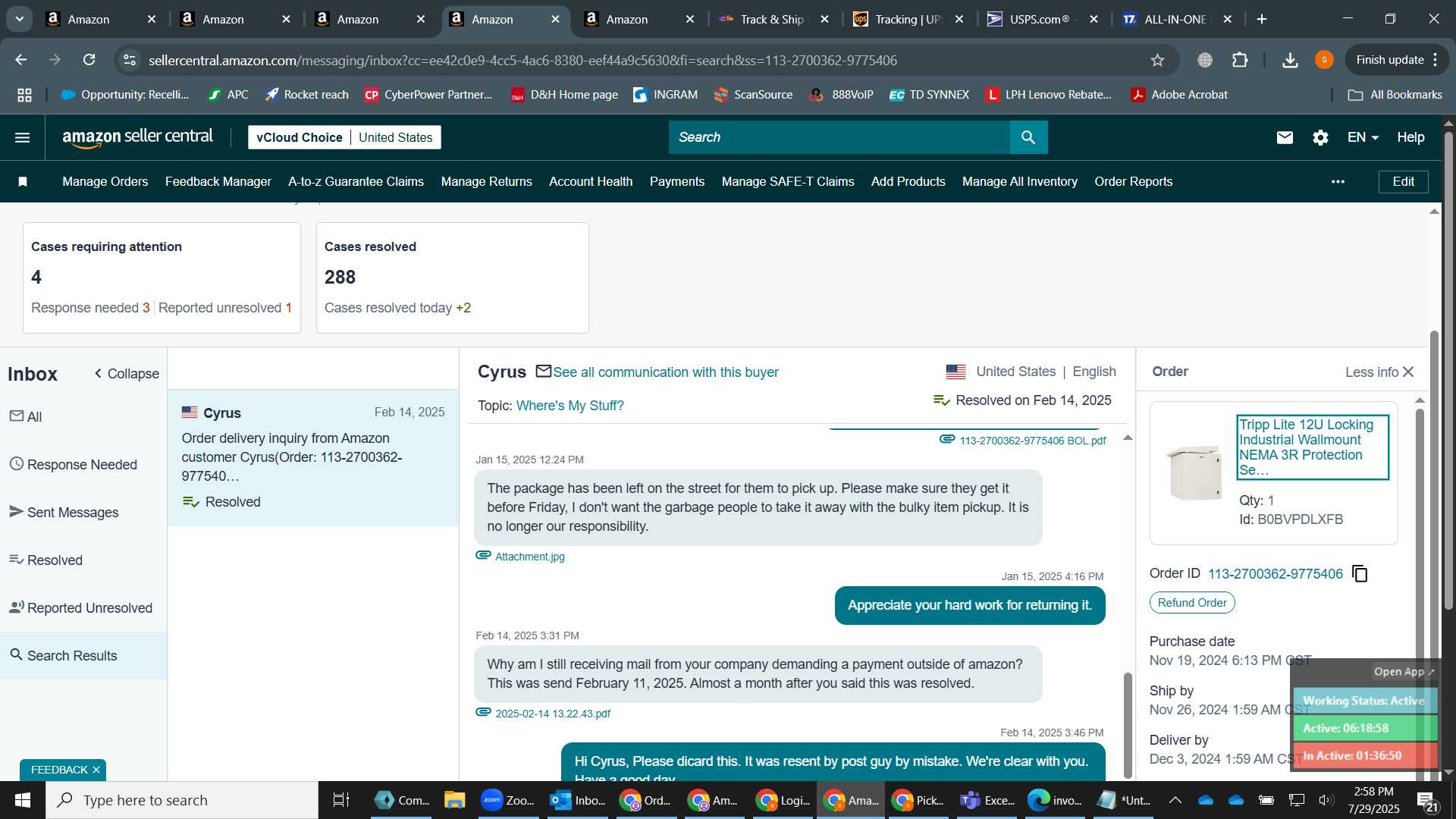The width and height of the screenshot is (1456, 819).
Task: Open Resolved folder
Action: click(x=83, y=560)
